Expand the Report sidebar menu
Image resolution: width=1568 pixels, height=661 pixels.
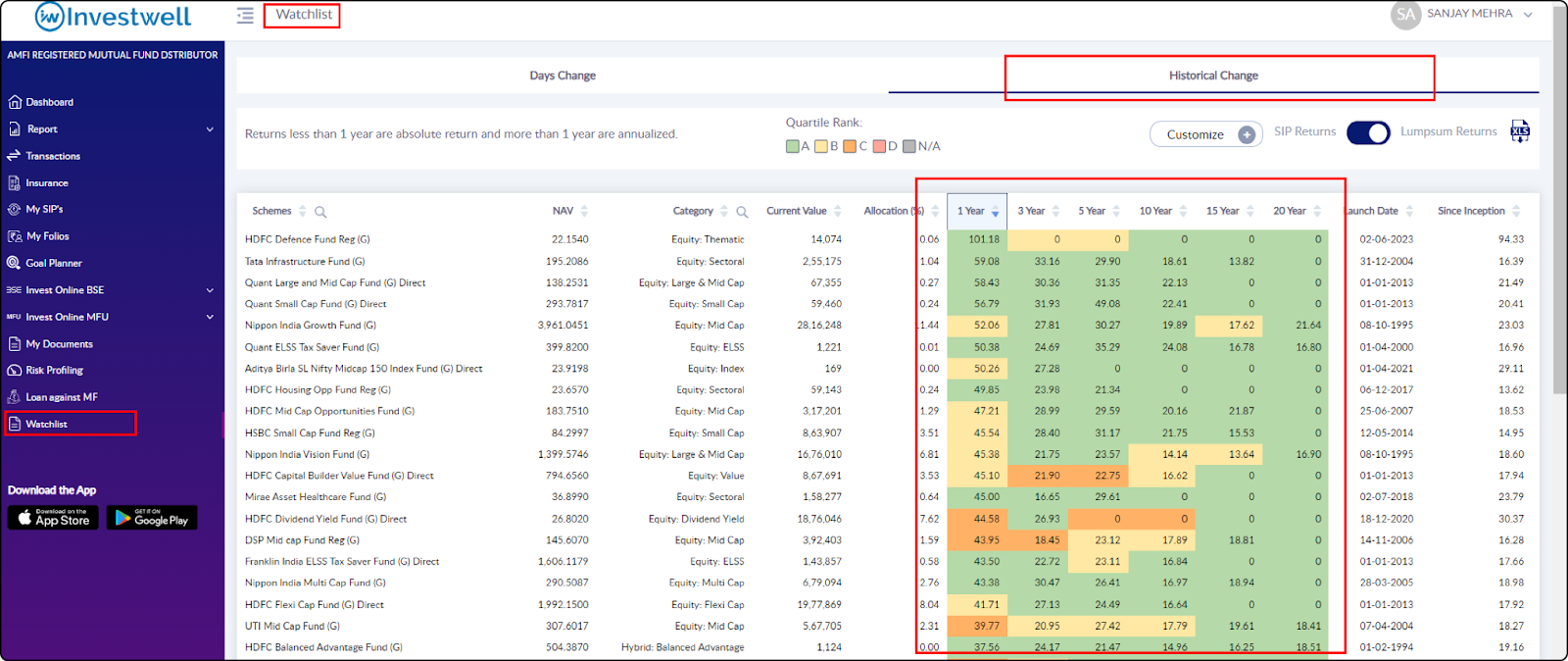[x=113, y=128]
